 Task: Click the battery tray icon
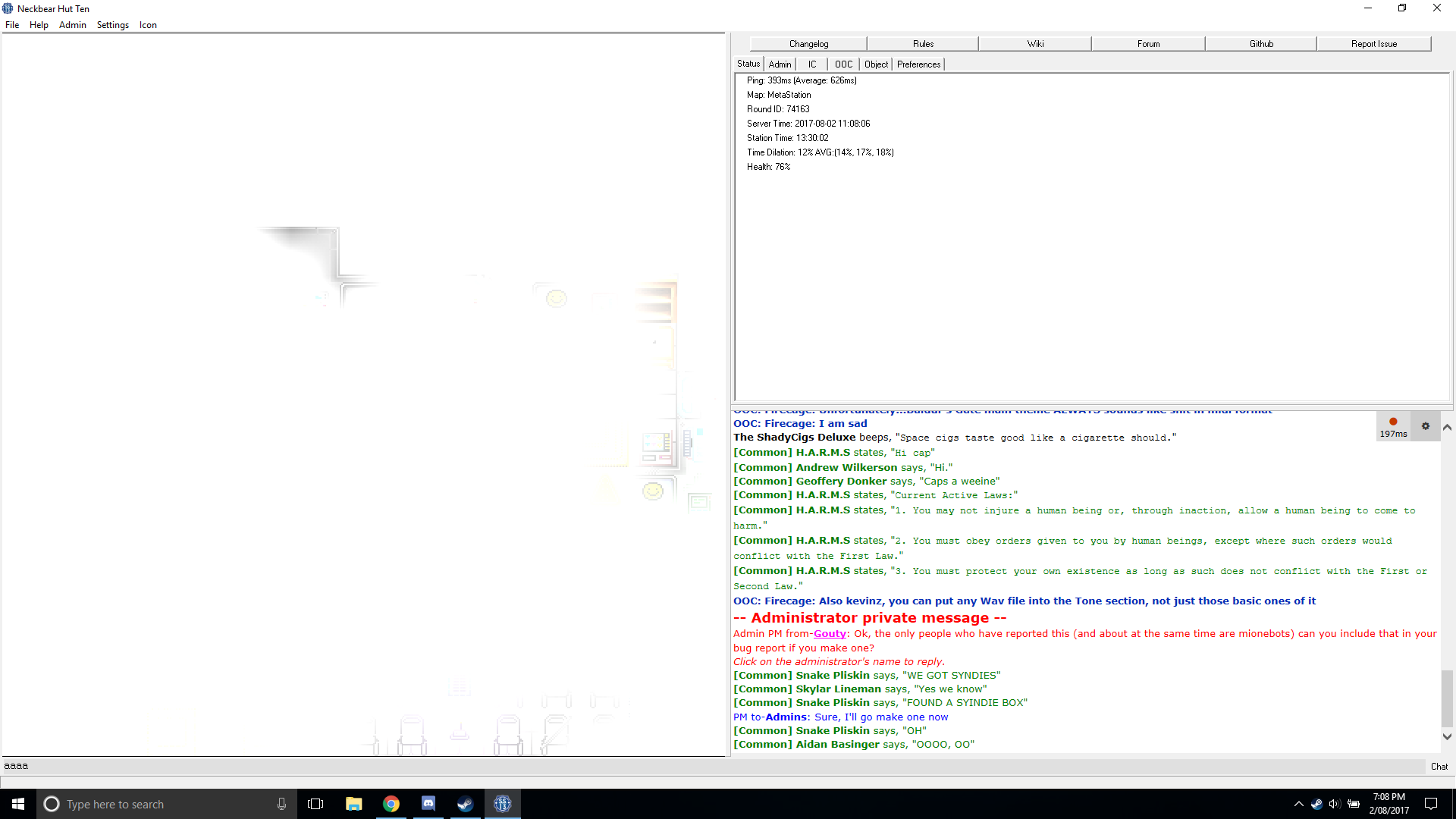click(1354, 804)
